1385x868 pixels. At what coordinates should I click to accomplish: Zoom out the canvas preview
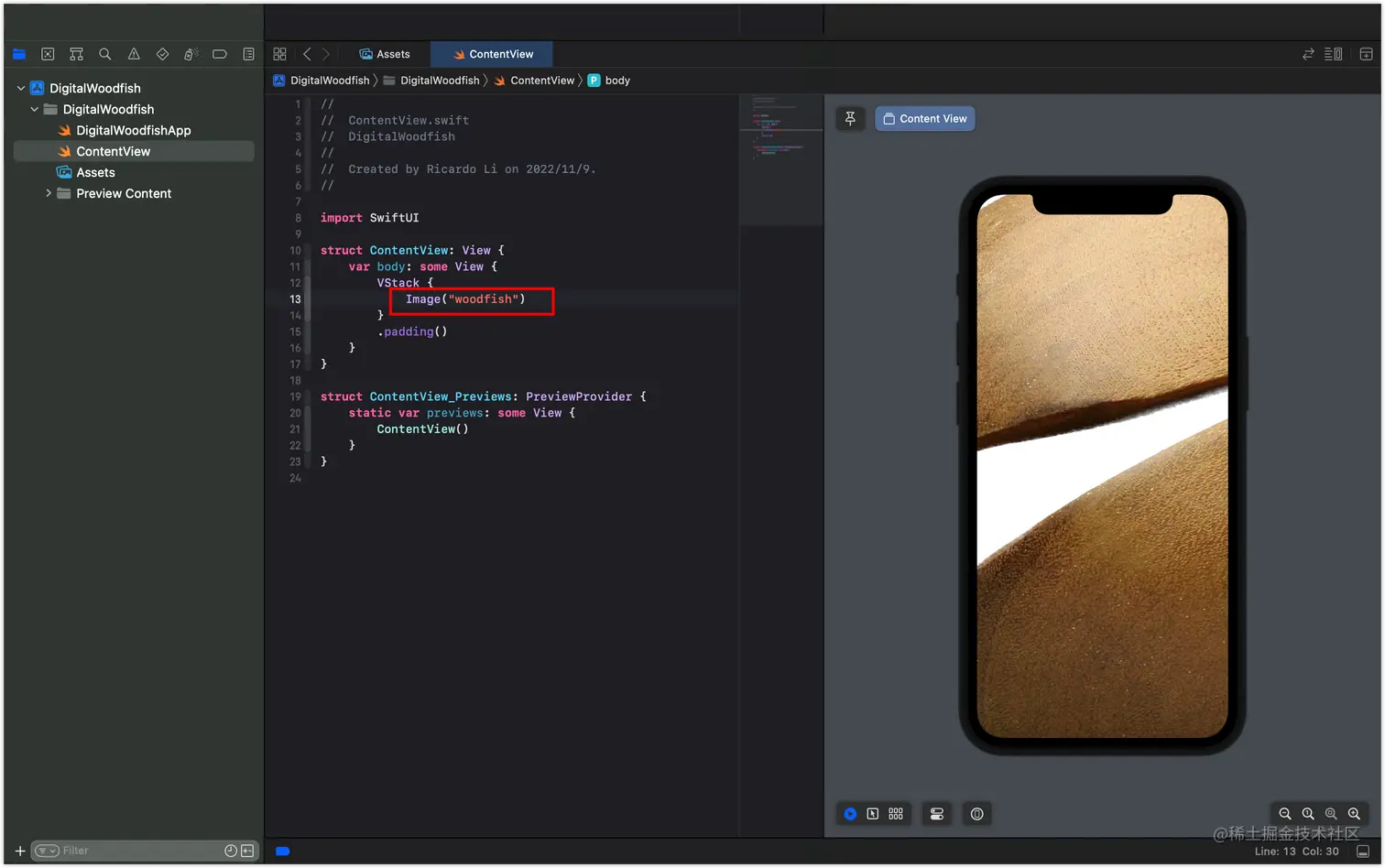[x=1285, y=814]
